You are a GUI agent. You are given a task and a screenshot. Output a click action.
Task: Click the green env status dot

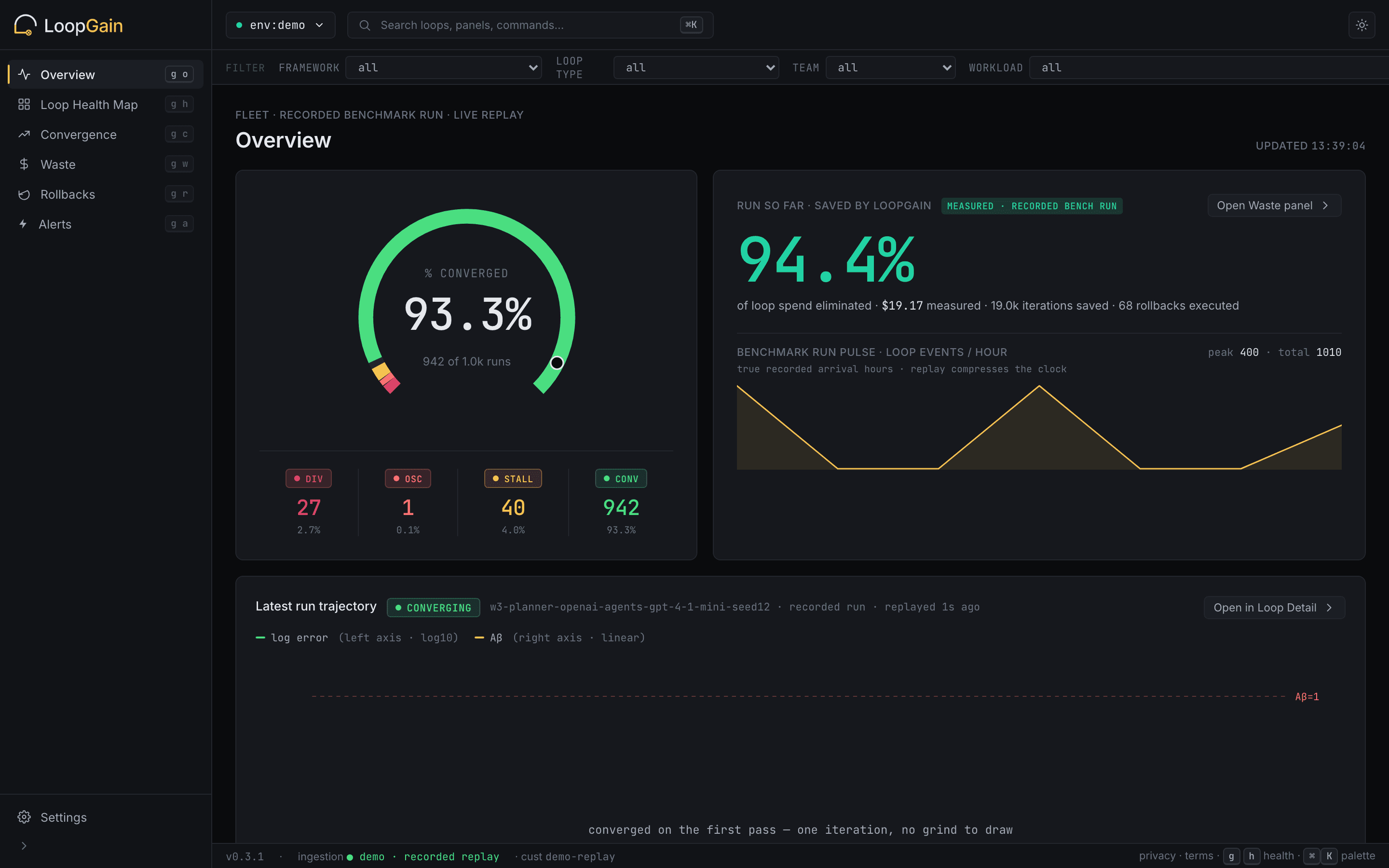tap(239, 25)
